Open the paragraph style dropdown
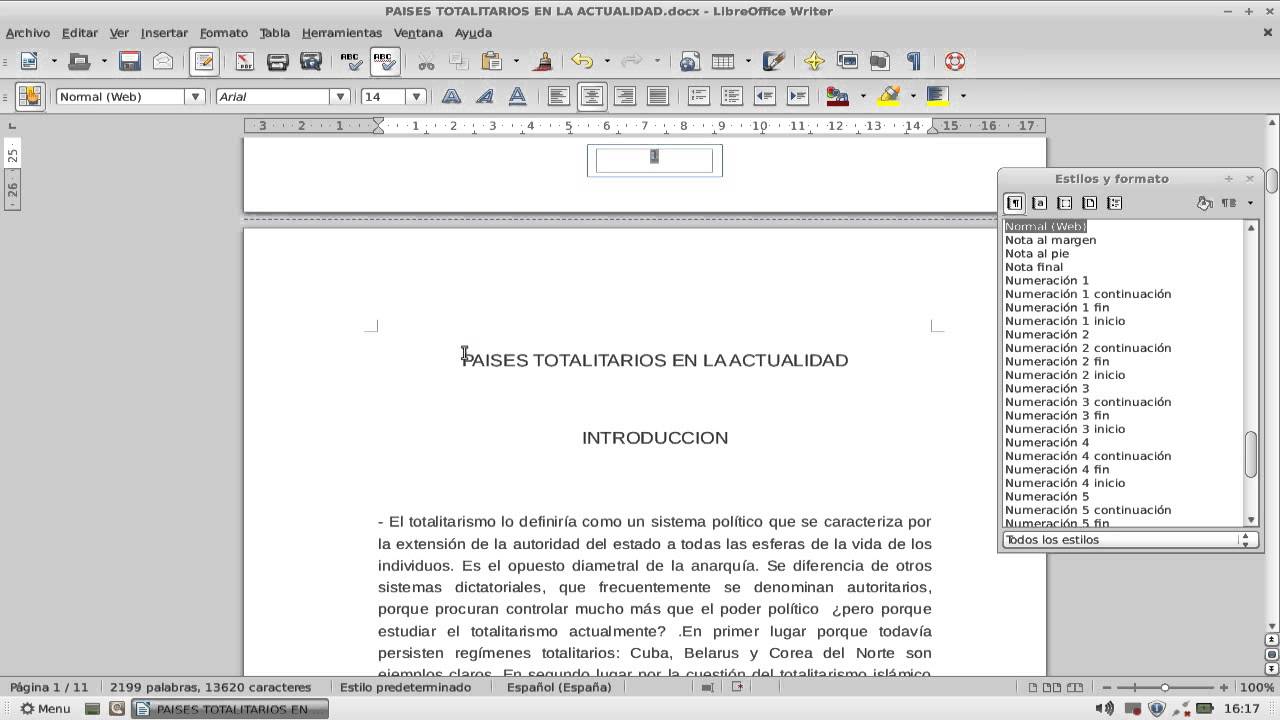 pyautogui.click(x=195, y=97)
